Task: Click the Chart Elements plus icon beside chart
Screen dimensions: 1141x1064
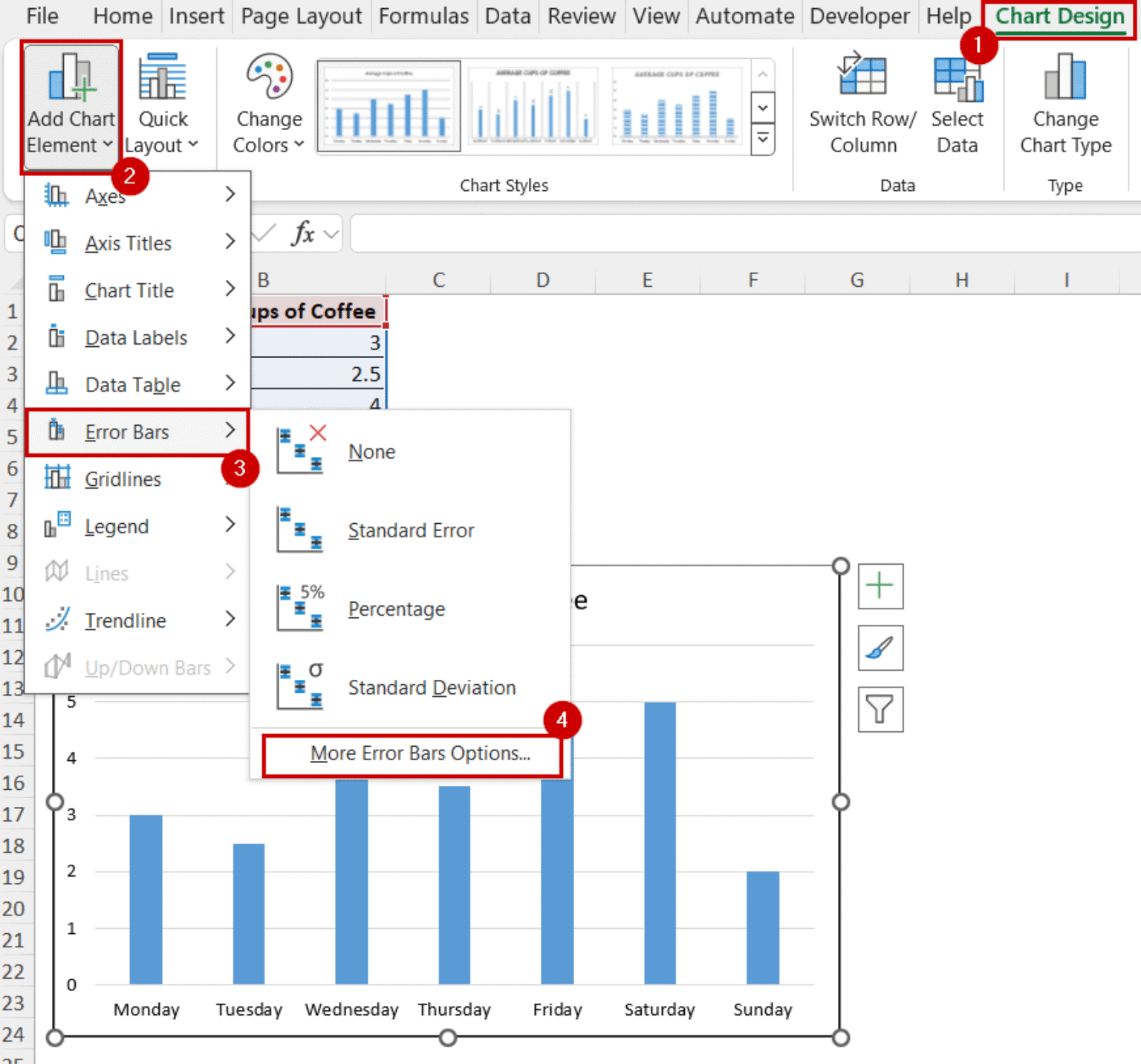Action: point(880,586)
